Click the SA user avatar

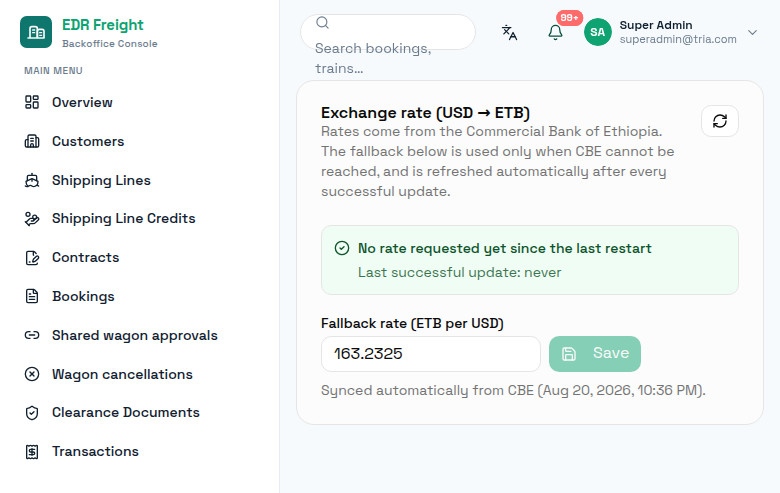pyautogui.click(x=597, y=32)
